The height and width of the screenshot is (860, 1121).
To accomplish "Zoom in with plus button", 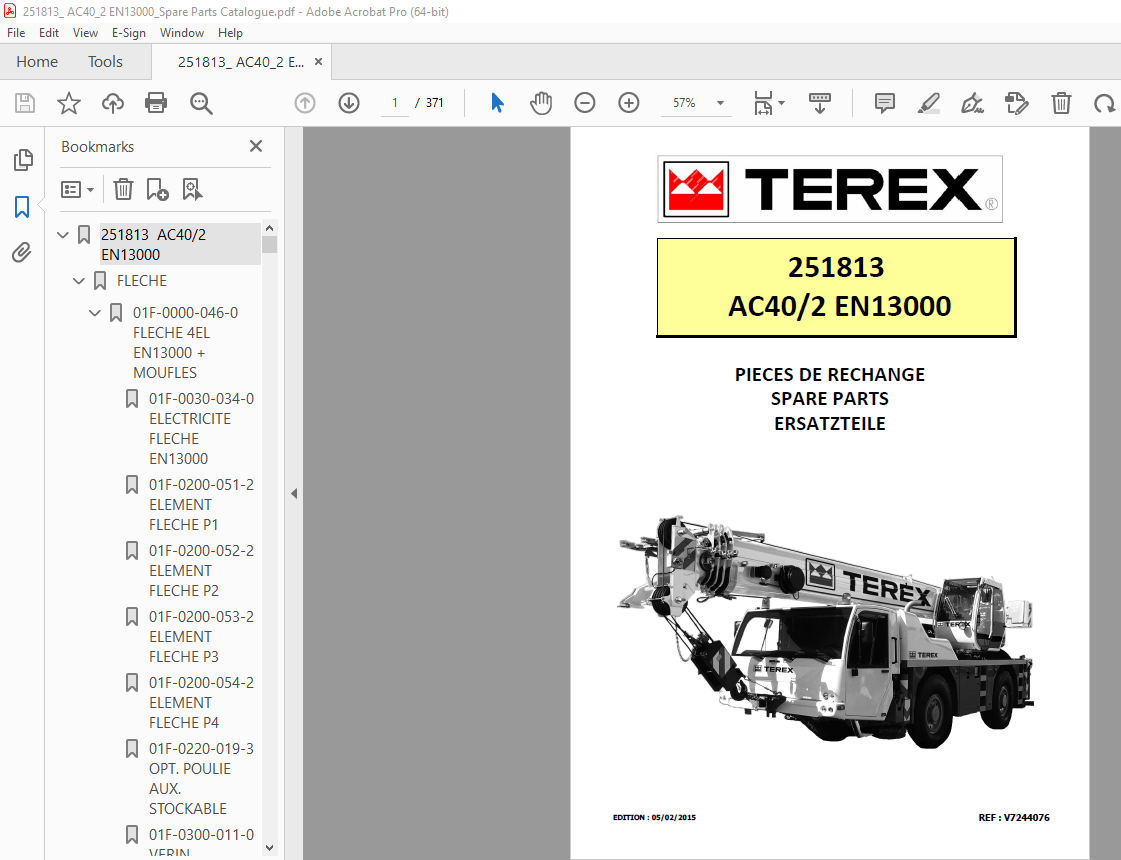I will click(628, 103).
